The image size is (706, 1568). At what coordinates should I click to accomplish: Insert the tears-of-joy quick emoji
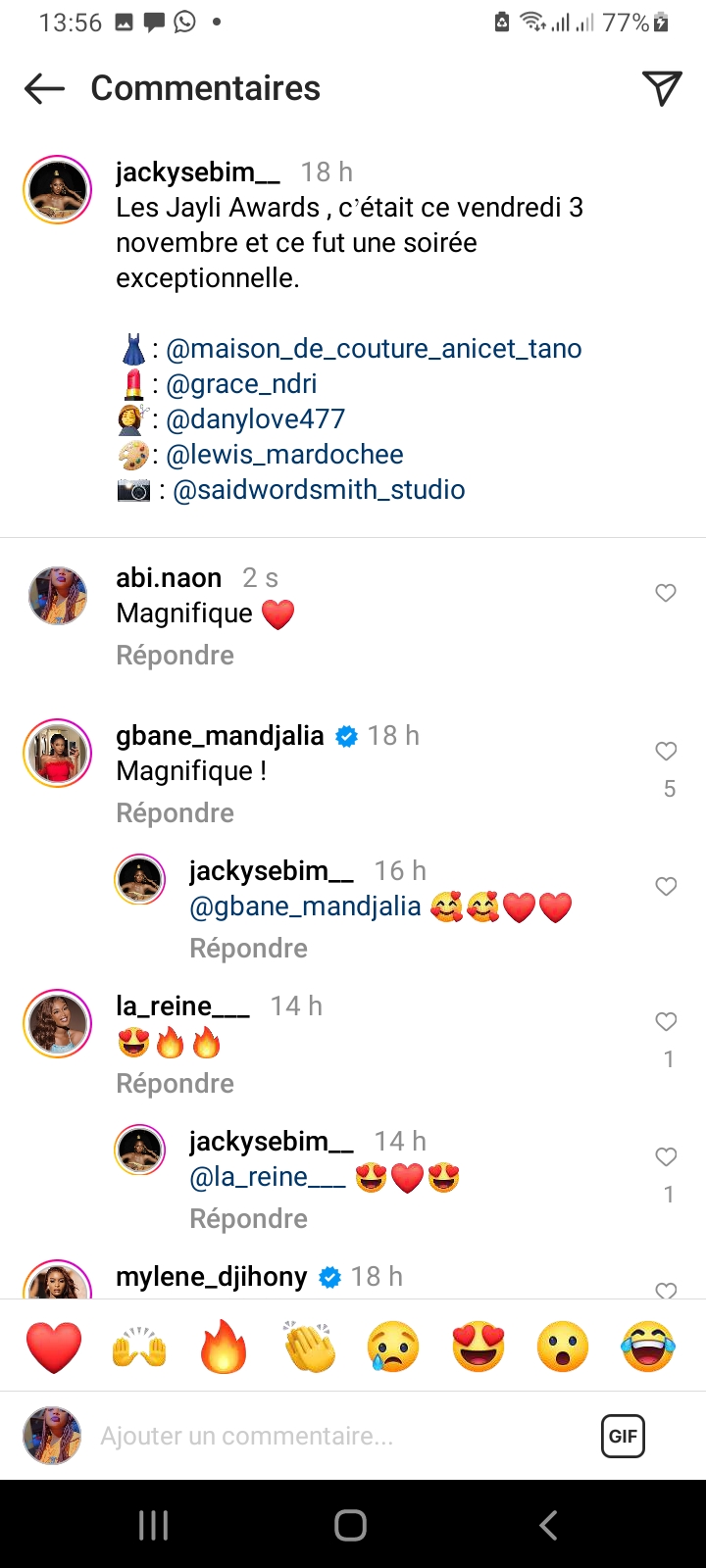click(648, 1347)
